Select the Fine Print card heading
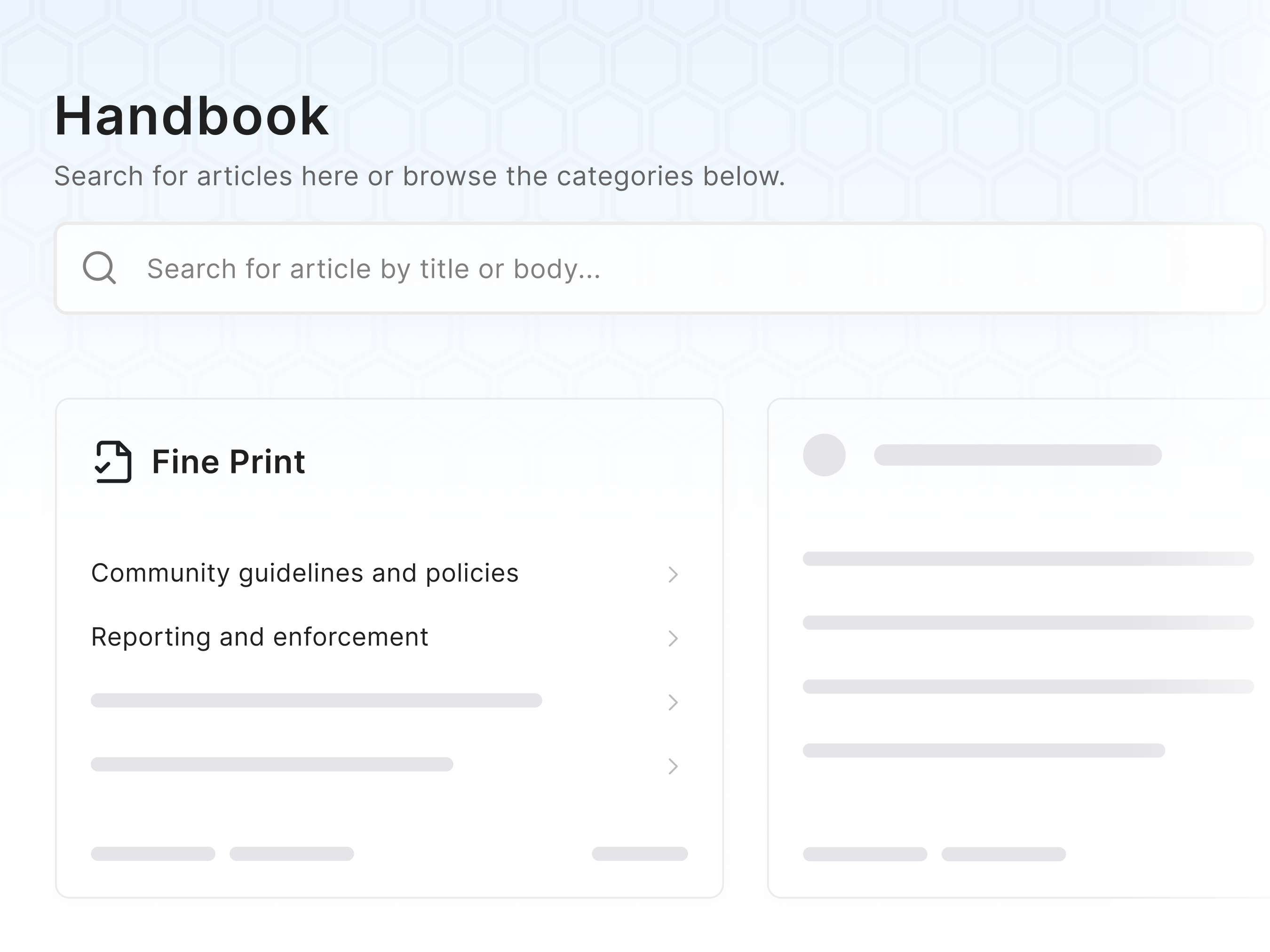Viewport: 1270px width, 952px height. [x=228, y=461]
